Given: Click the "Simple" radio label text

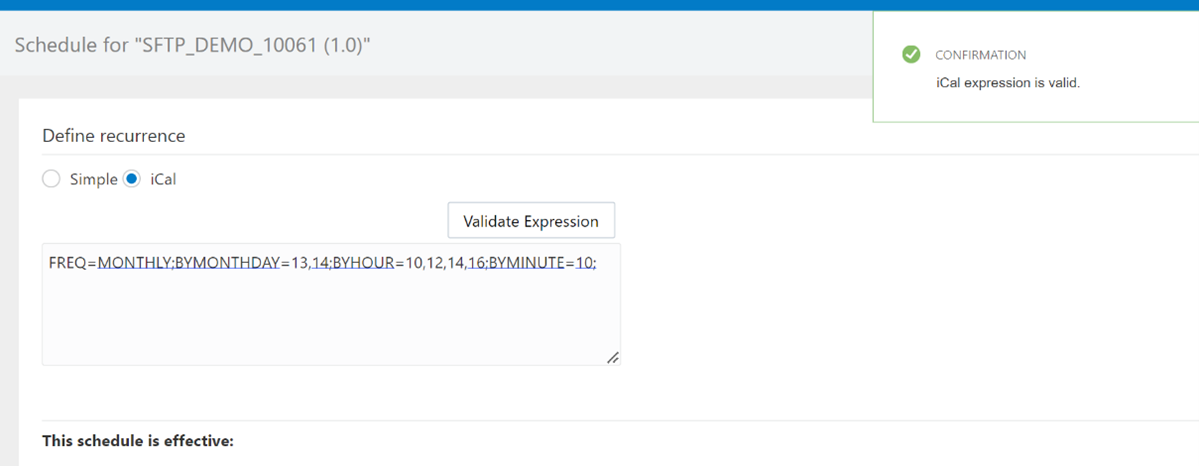Looking at the screenshot, I should tap(93, 180).
